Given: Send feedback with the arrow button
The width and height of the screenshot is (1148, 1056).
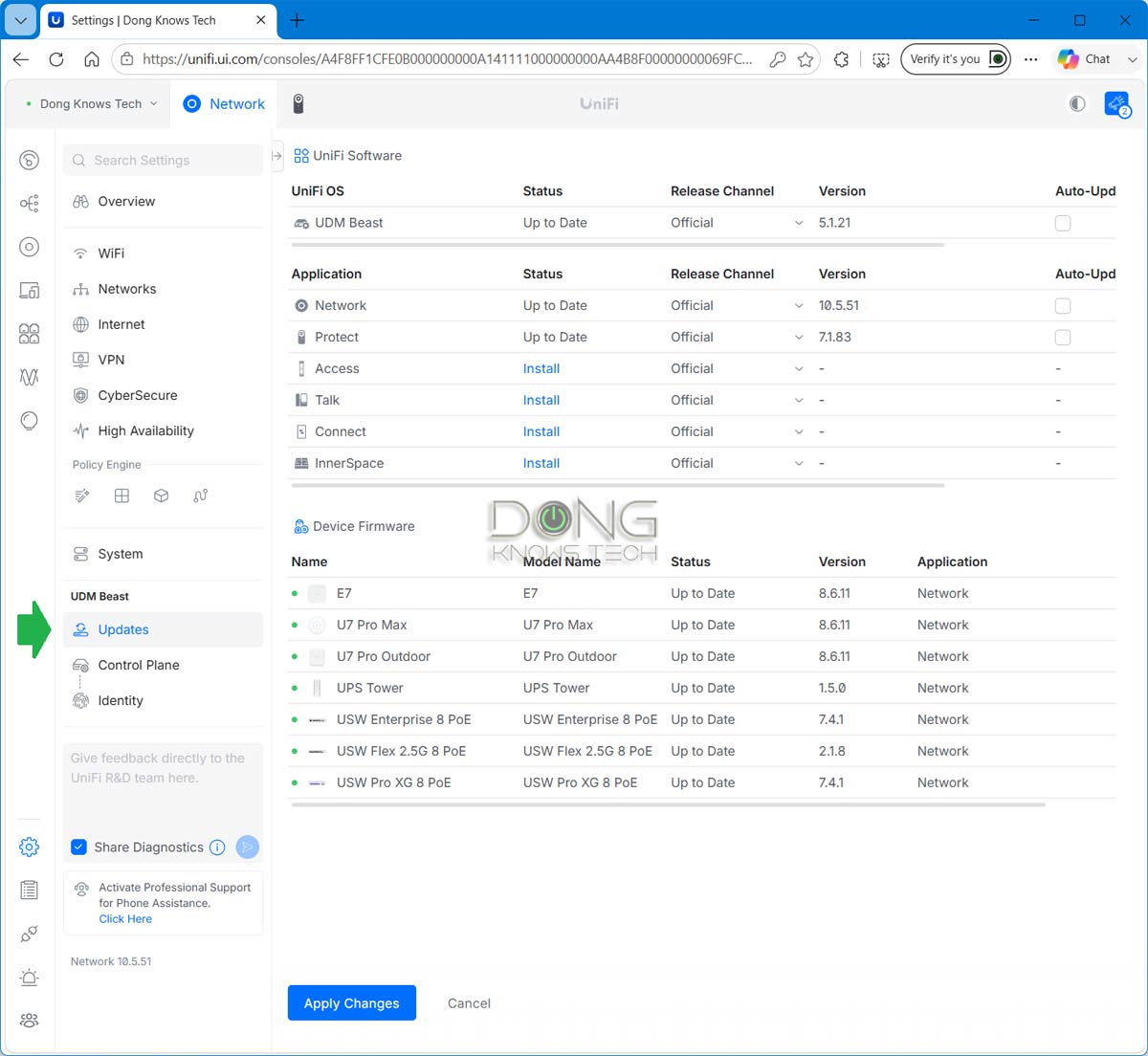Looking at the screenshot, I should (x=247, y=847).
